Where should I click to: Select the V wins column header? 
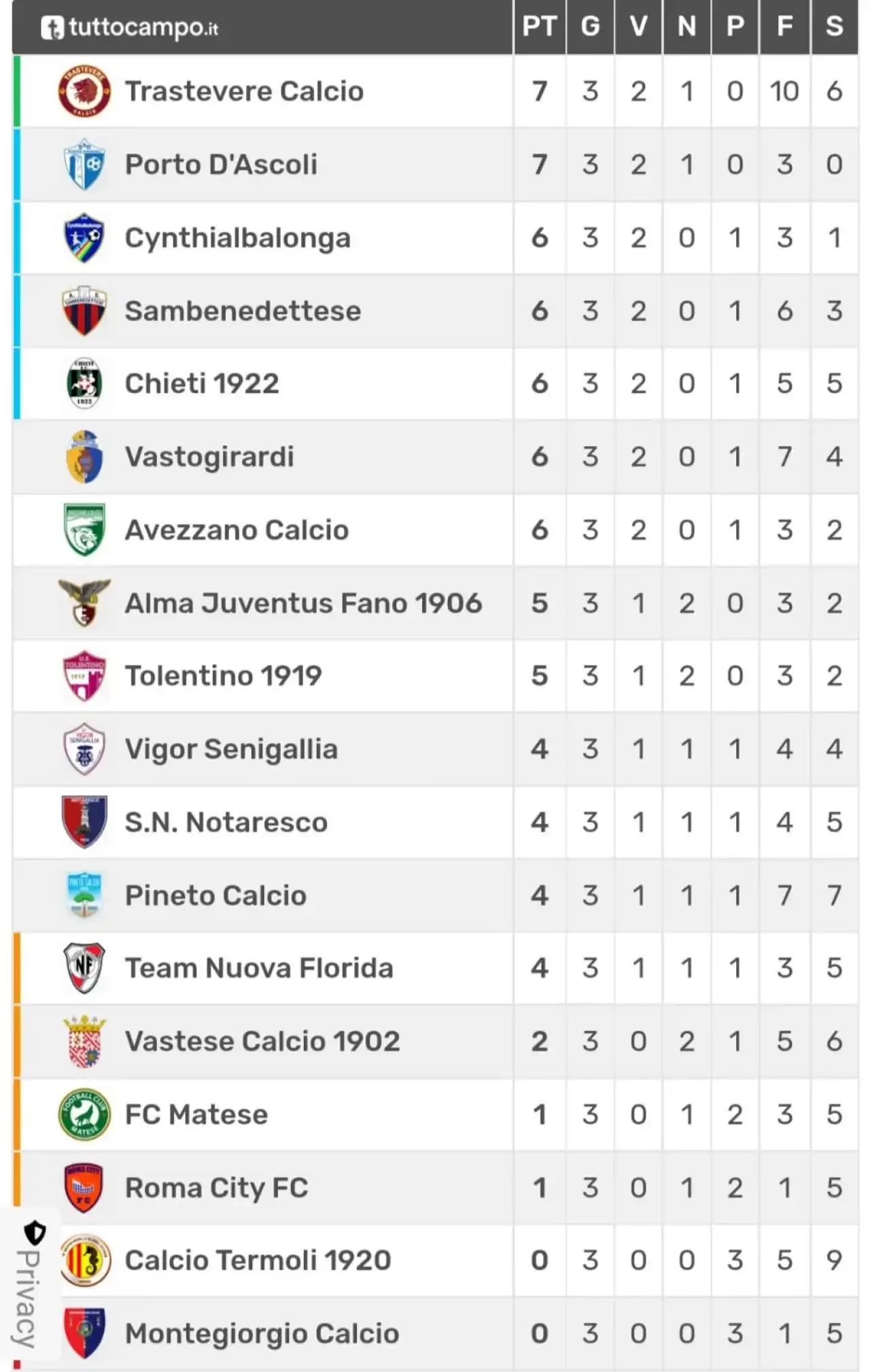point(638,27)
